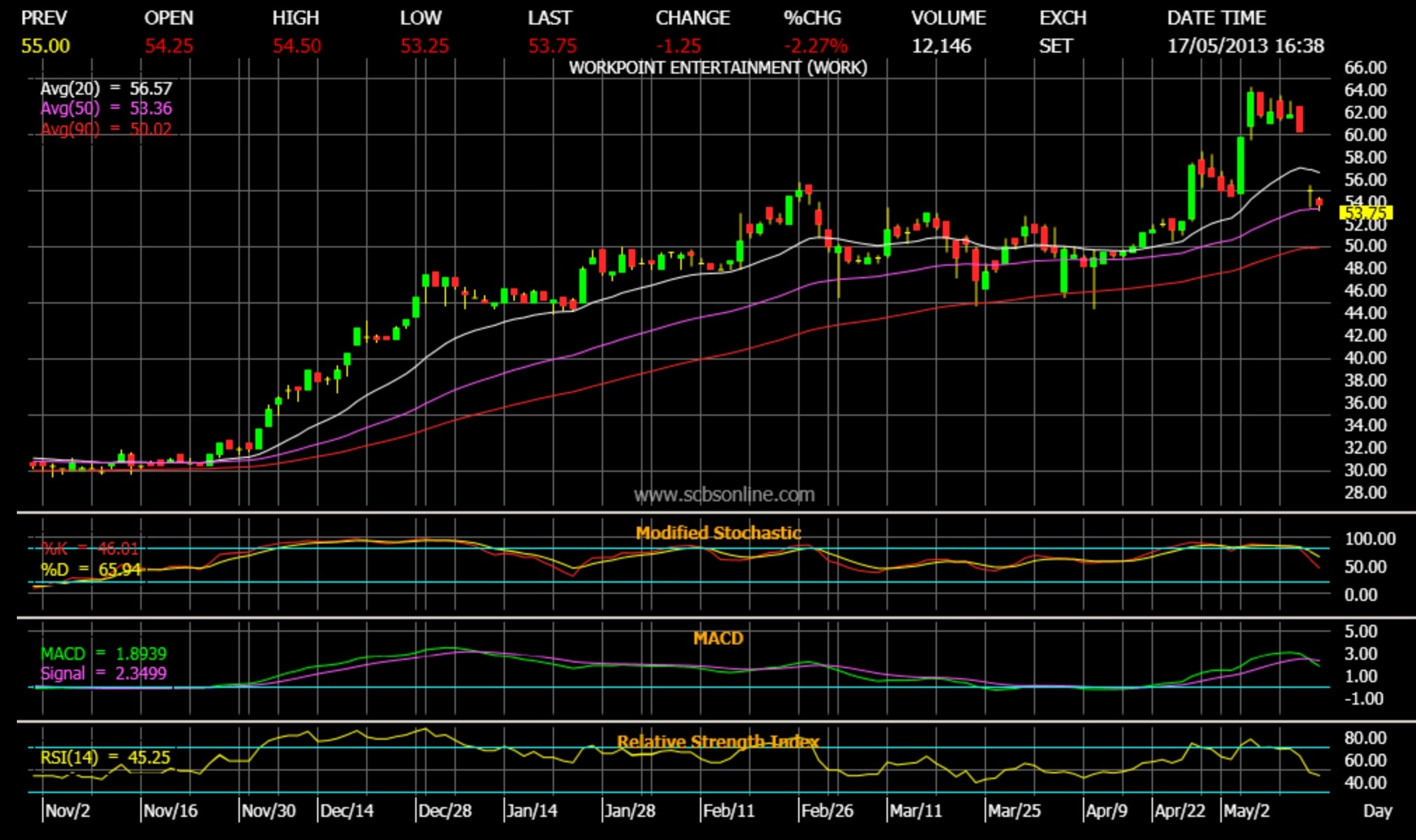The image size is (1416, 840).
Task: Click the Nov/2 date label
Action: [x=67, y=811]
